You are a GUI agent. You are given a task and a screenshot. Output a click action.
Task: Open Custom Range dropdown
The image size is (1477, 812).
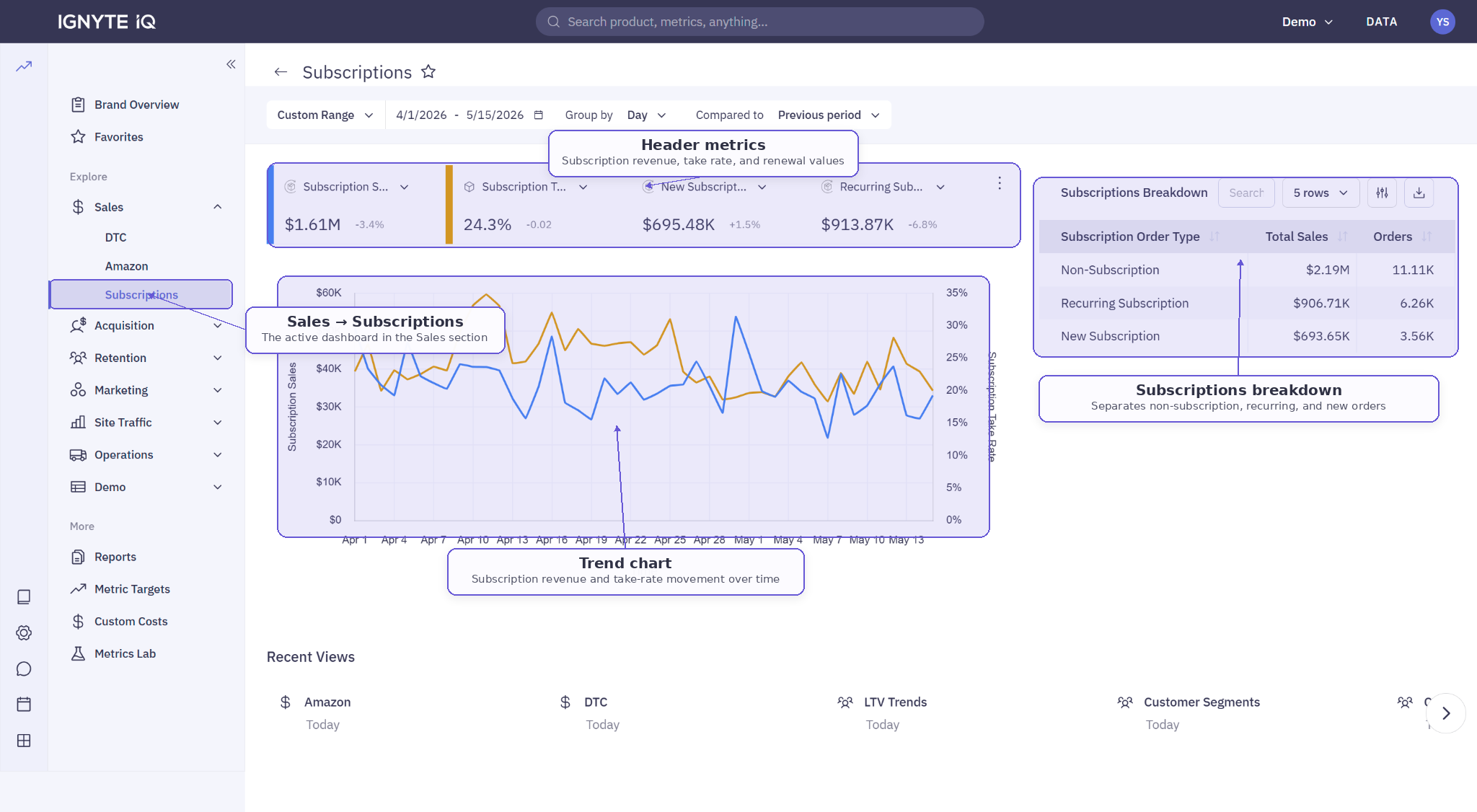(x=325, y=115)
